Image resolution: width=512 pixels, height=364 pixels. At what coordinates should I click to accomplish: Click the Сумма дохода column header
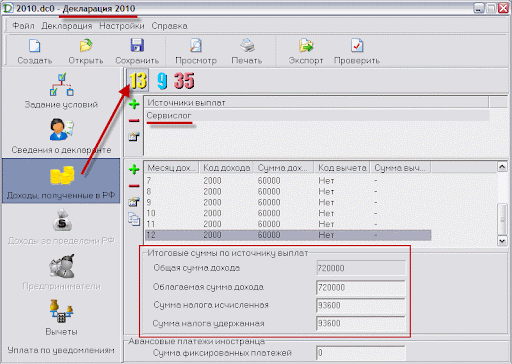tap(283, 168)
